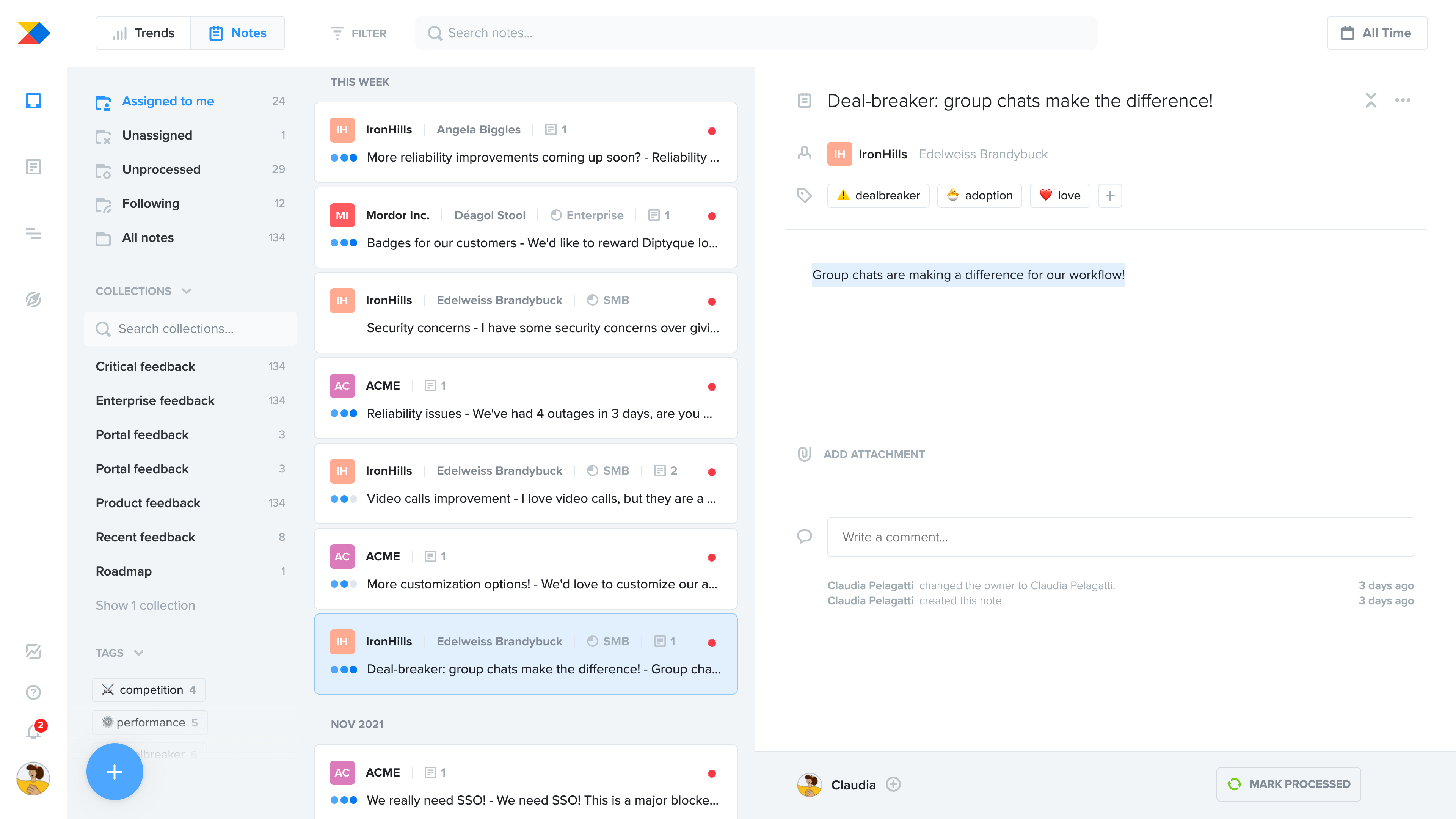Image resolution: width=1456 pixels, height=819 pixels.
Task: Open the Product feedback collection
Action: [x=190, y=502]
